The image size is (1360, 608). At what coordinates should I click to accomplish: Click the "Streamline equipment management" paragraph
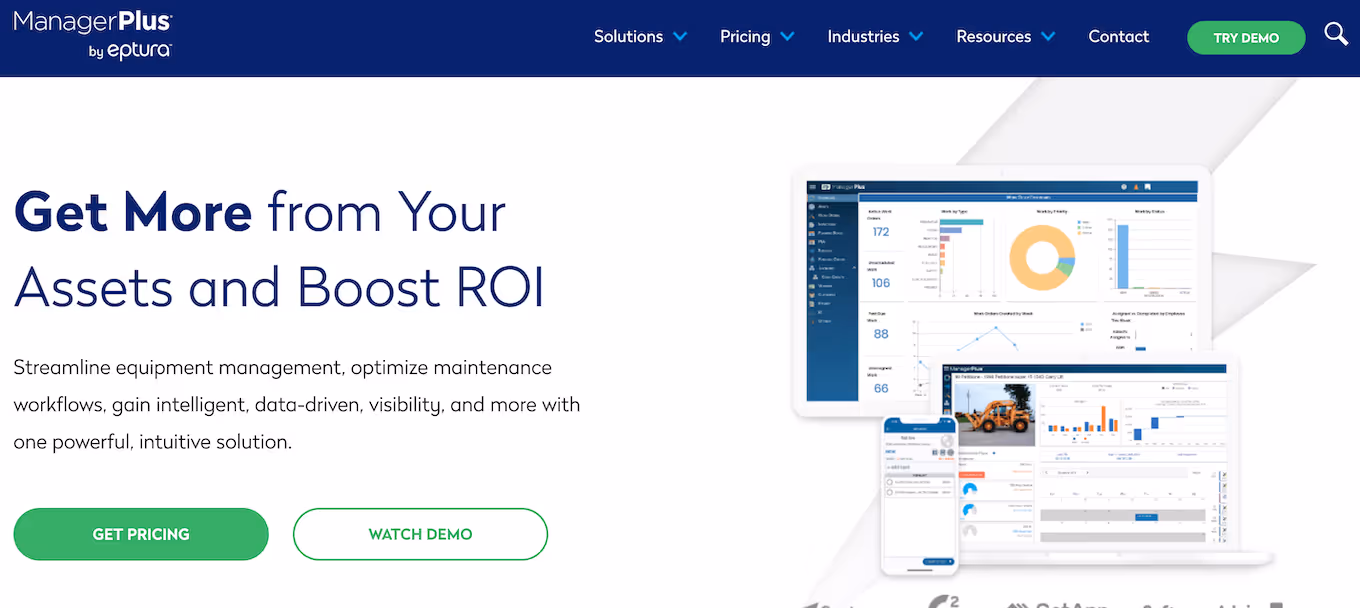click(297, 404)
